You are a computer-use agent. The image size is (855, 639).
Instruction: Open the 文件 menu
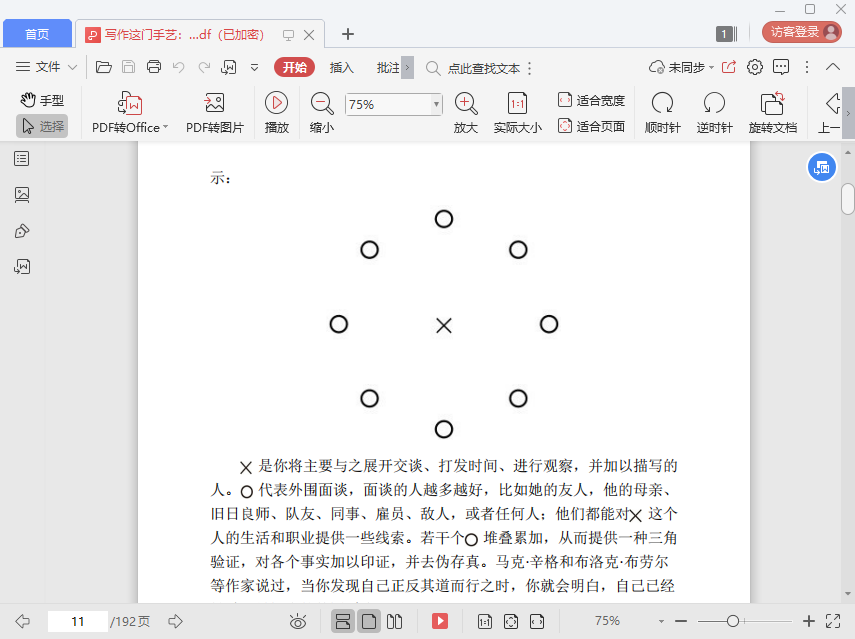click(x=46, y=67)
